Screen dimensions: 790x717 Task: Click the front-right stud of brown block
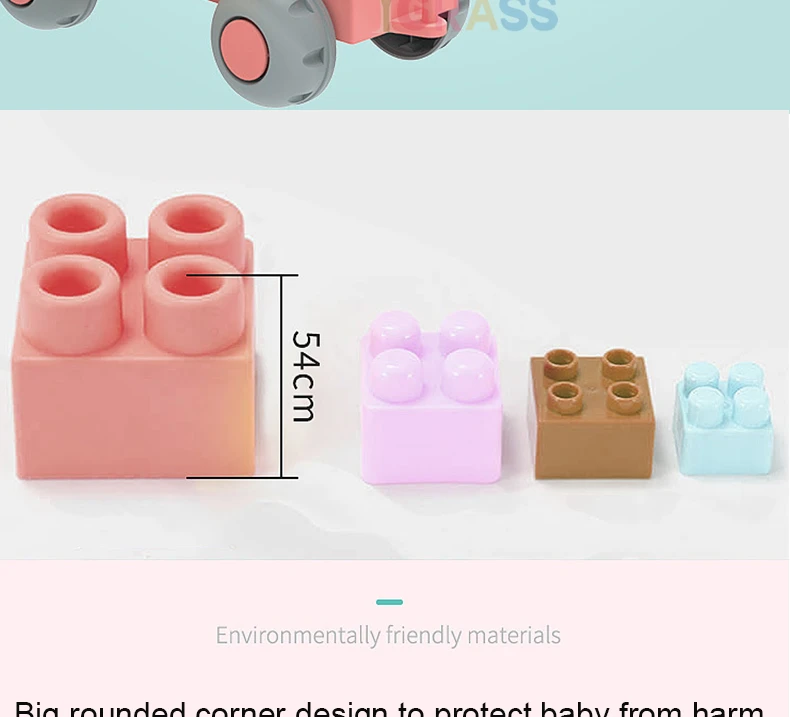[x=623, y=397]
